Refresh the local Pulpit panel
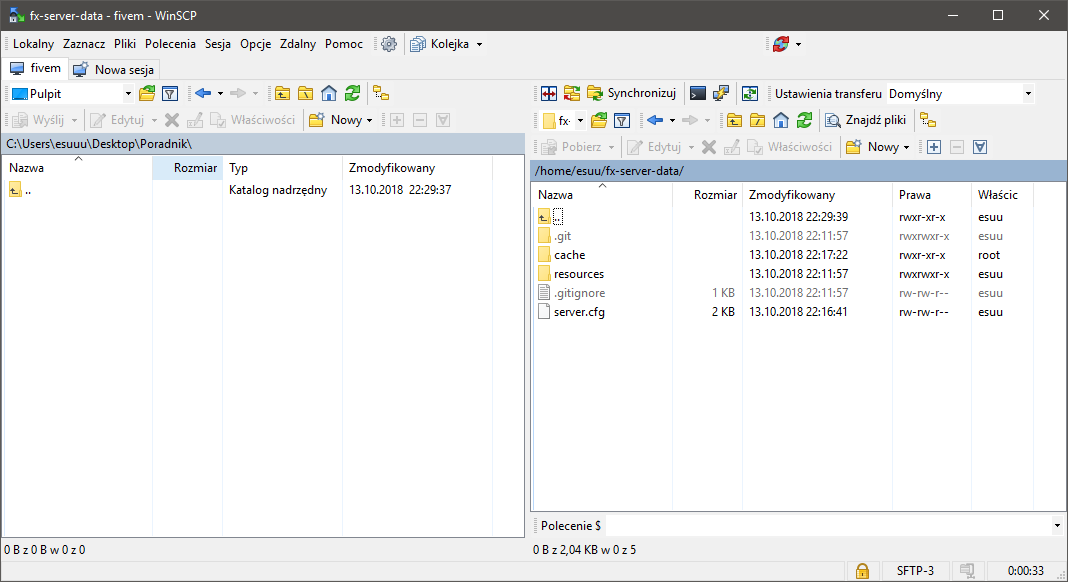This screenshot has width=1068, height=582. 352,94
